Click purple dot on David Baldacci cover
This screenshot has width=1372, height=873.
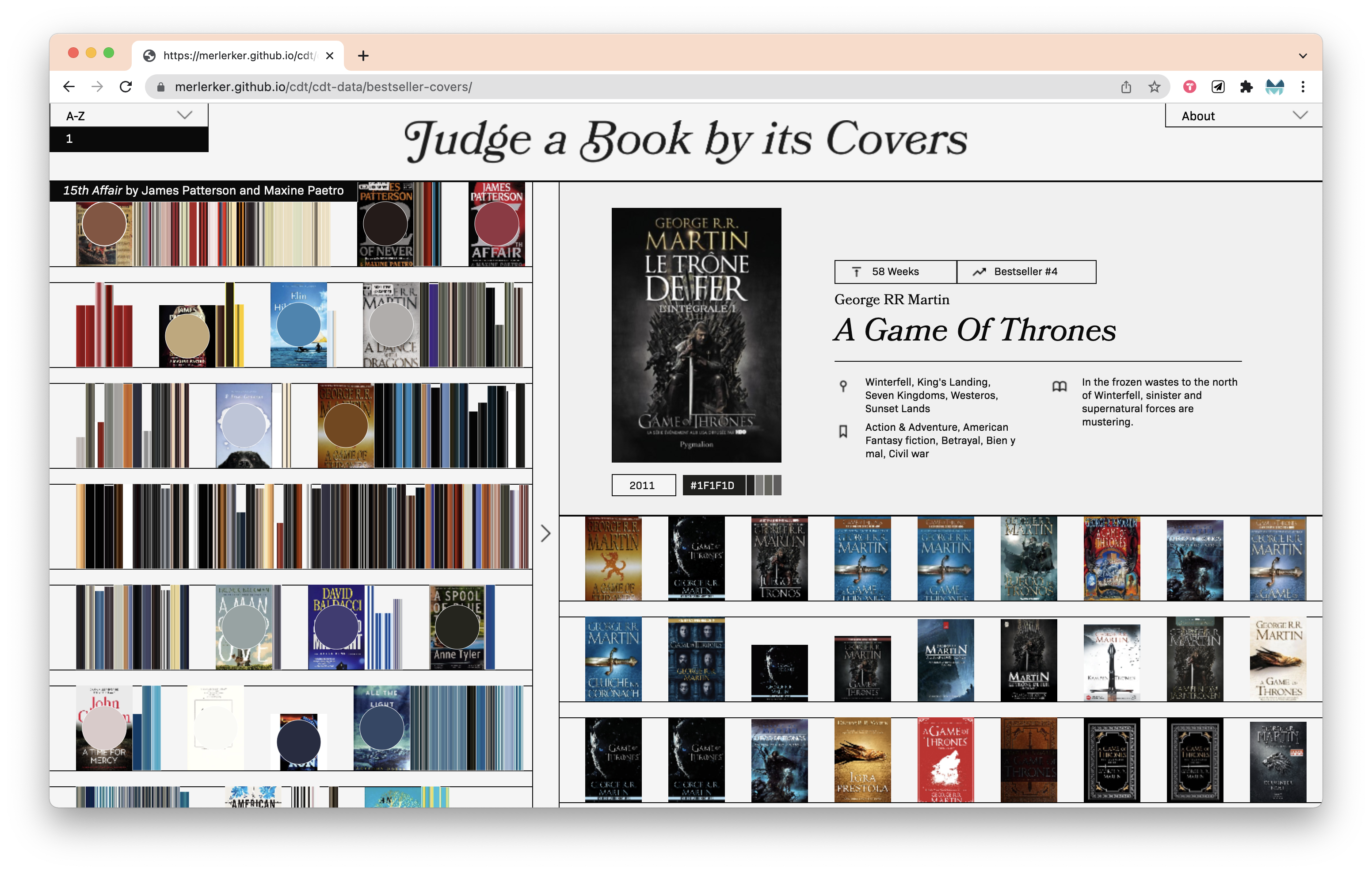(336, 627)
